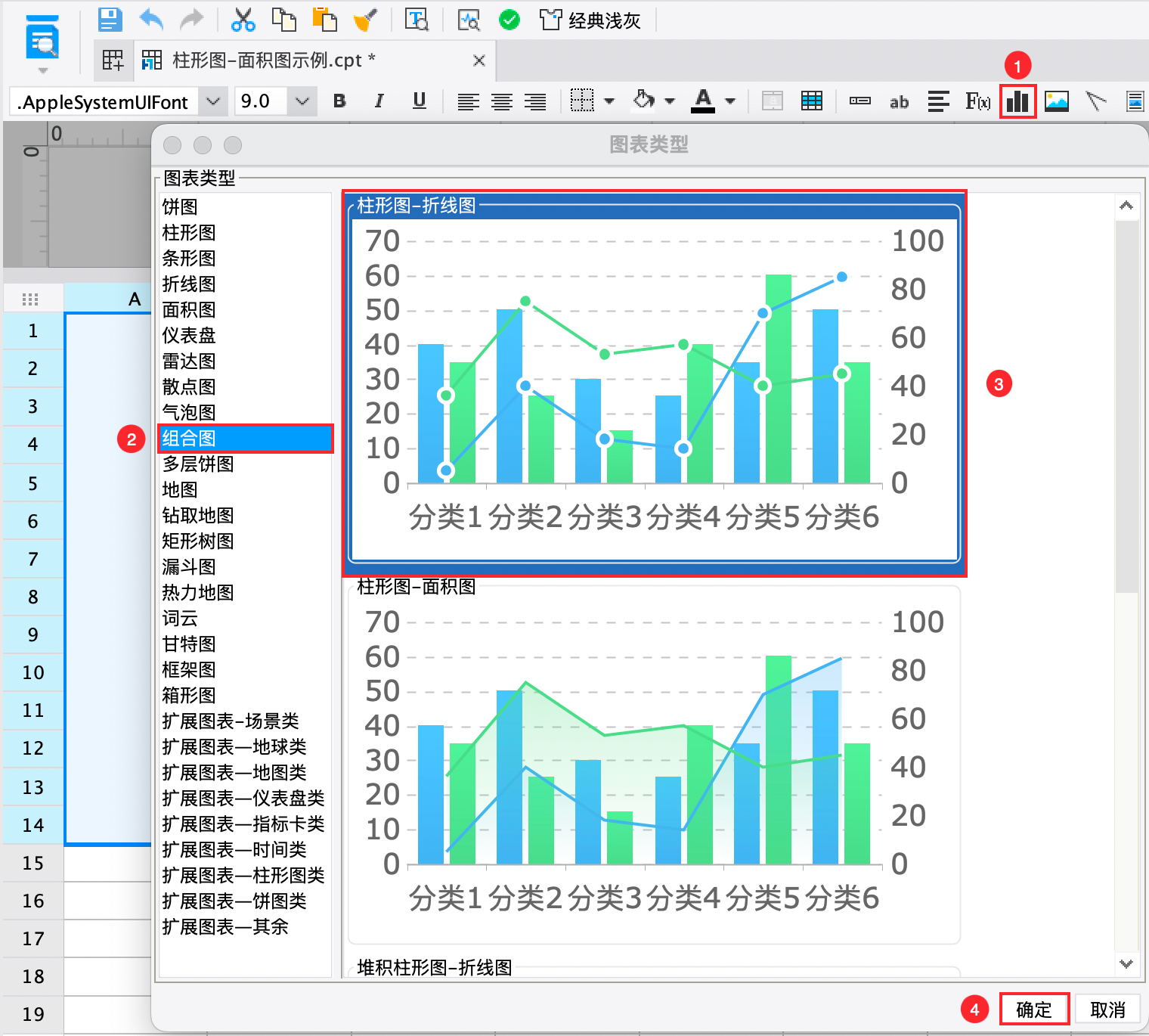
Task: Align text to the left
Action: [x=469, y=101]
